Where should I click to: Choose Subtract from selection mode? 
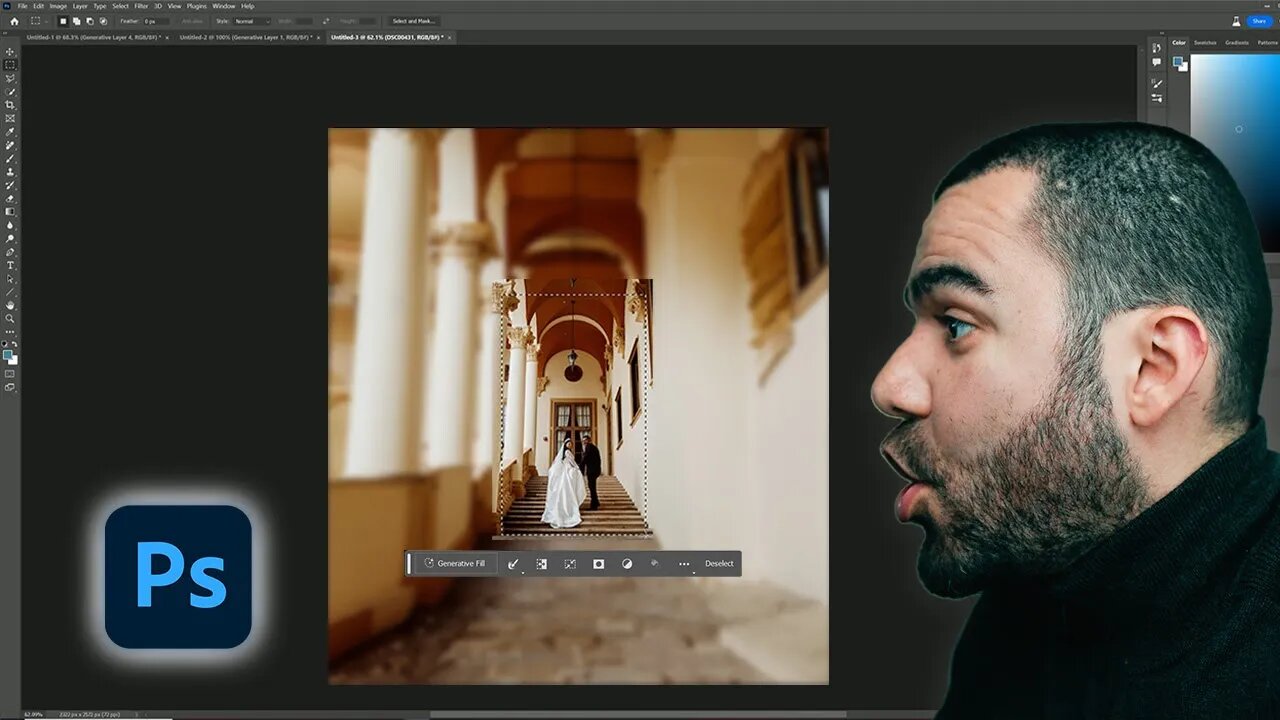90,21
